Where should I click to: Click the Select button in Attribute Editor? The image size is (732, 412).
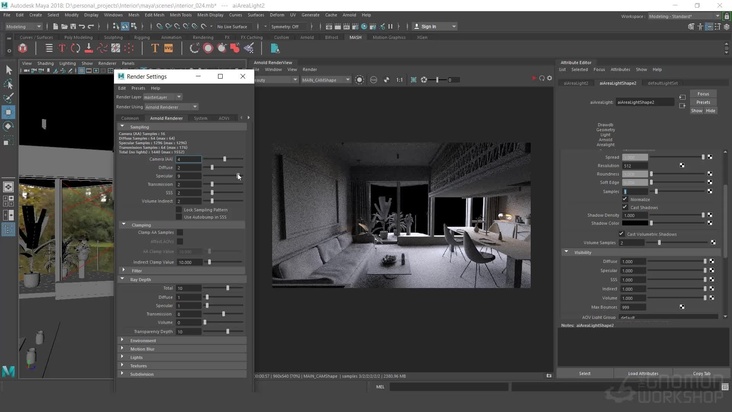tap(584, 373)
